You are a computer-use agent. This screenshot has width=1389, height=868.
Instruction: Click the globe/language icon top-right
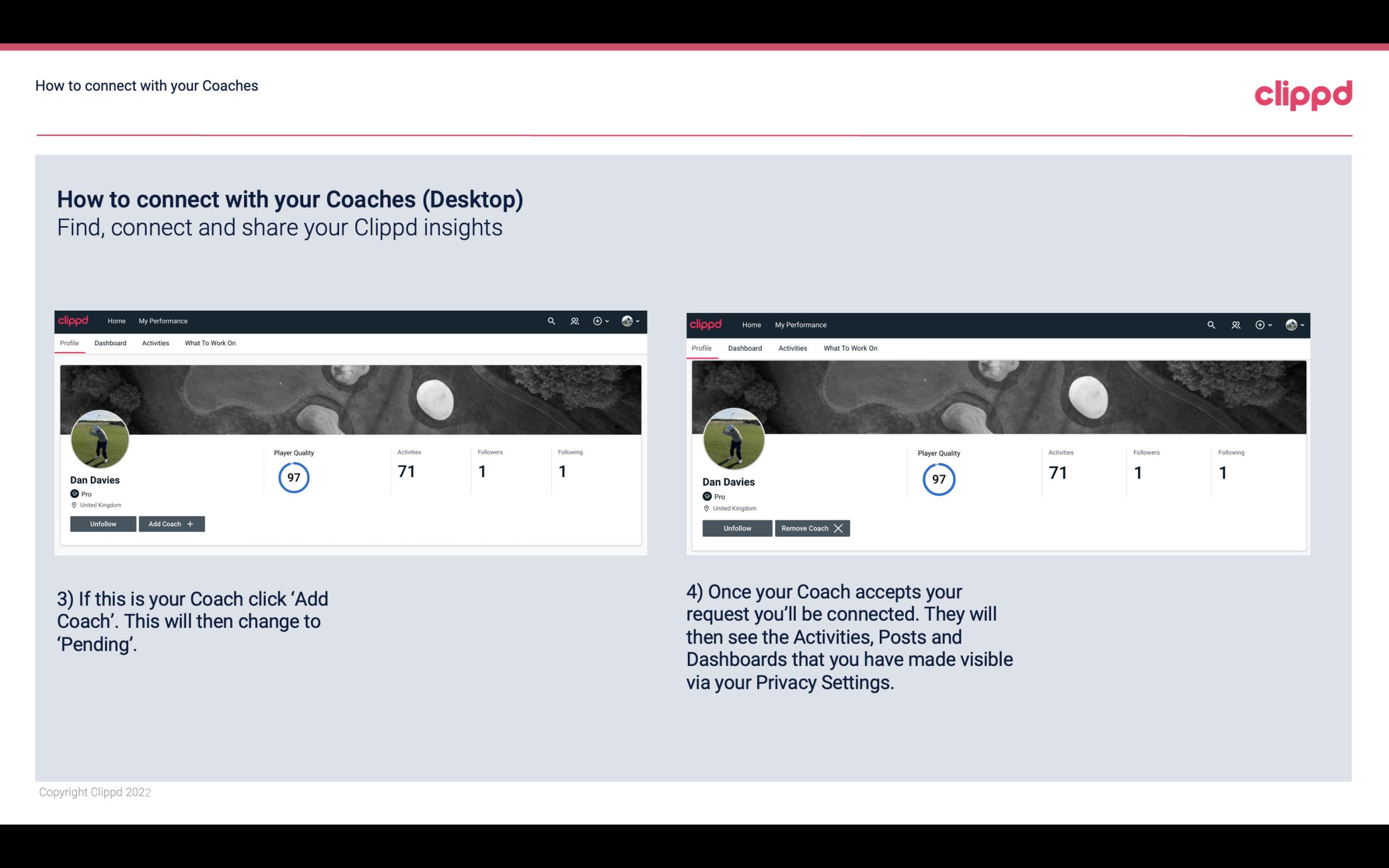pos(1290,324)
